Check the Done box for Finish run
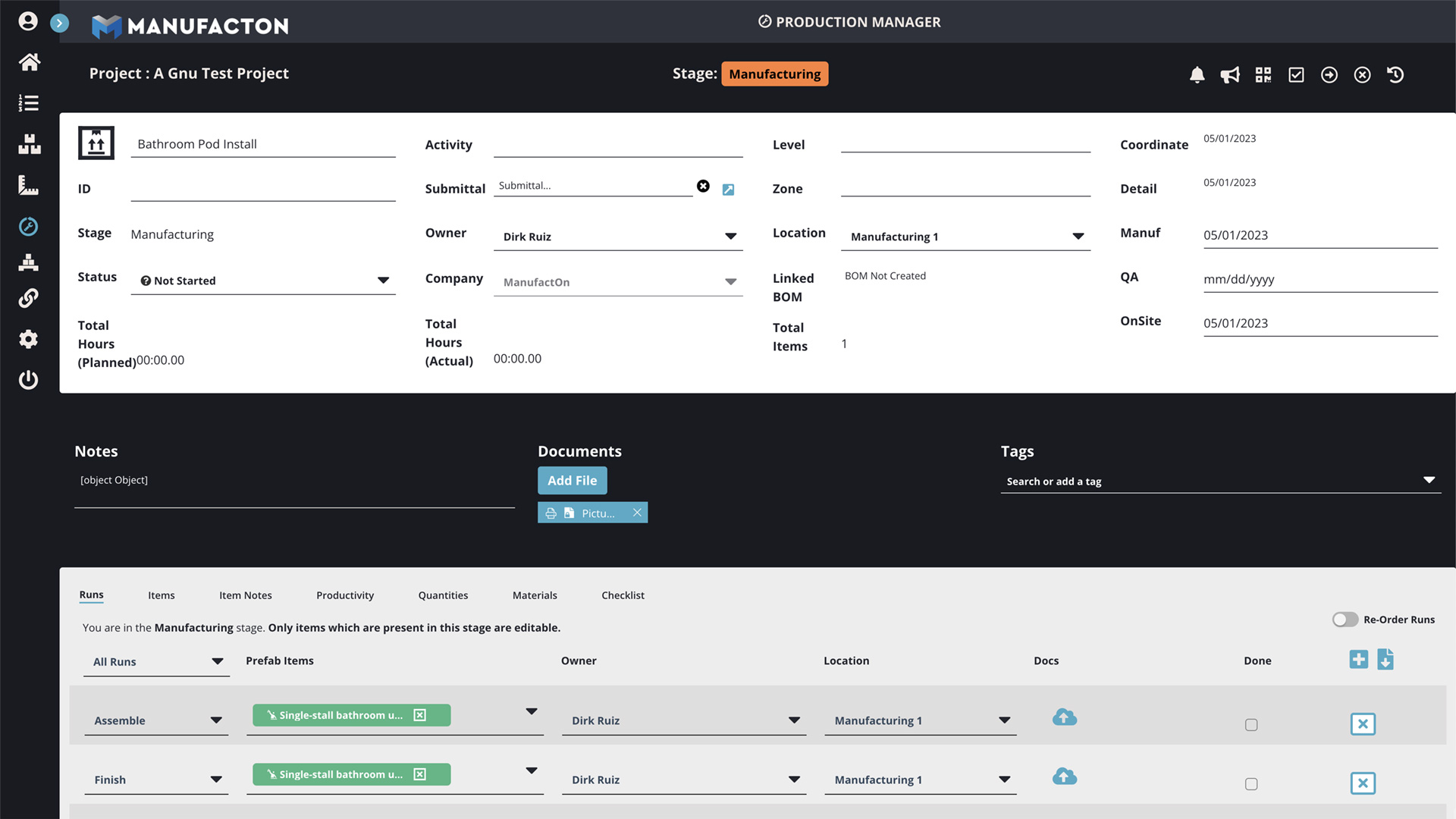The width and height of the screenshot is (1456, 819). click(1251, 784)
